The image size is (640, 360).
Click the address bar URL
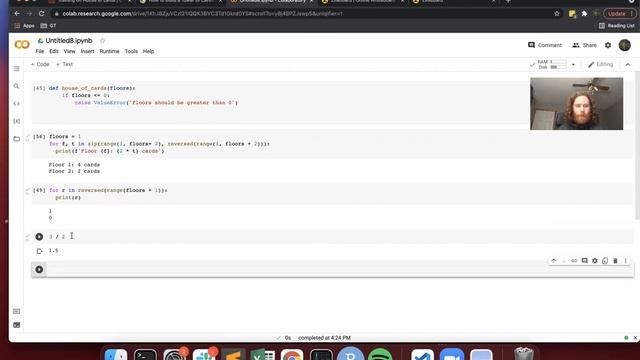(202, 13)
